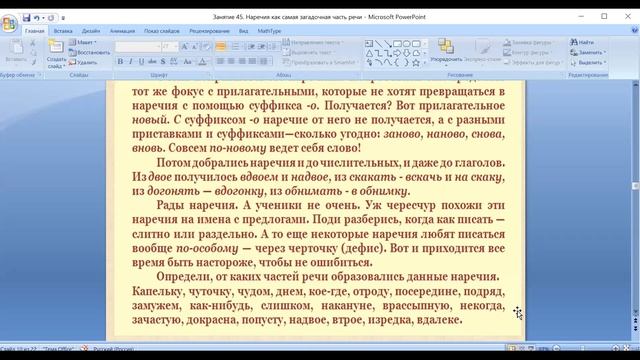This screenshot has width=640, height=360.
Task: Open the Undo history dropdown arrow
Action: coord(43,18)
